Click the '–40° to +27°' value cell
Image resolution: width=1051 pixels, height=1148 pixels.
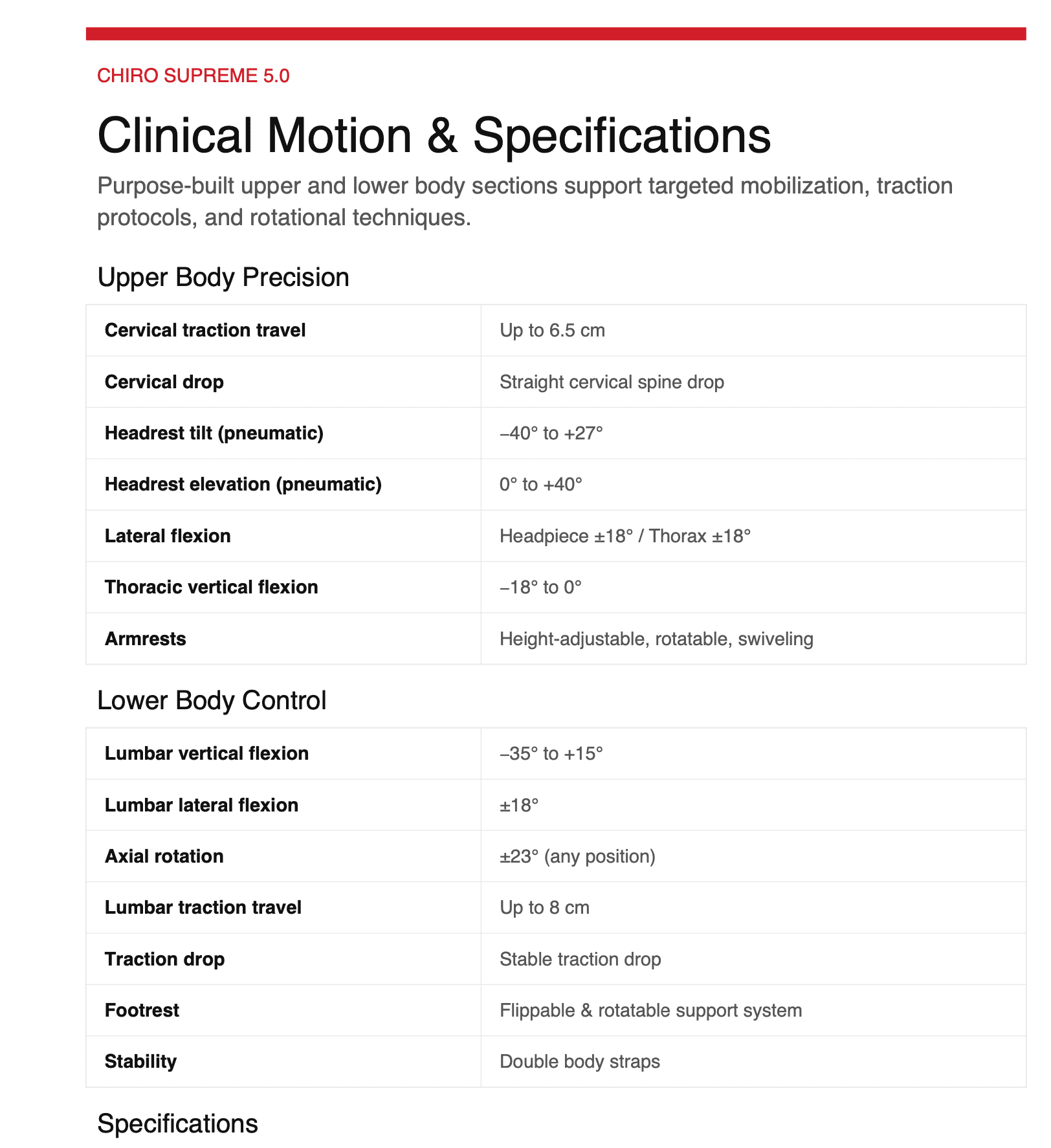(x=551, y=433)
